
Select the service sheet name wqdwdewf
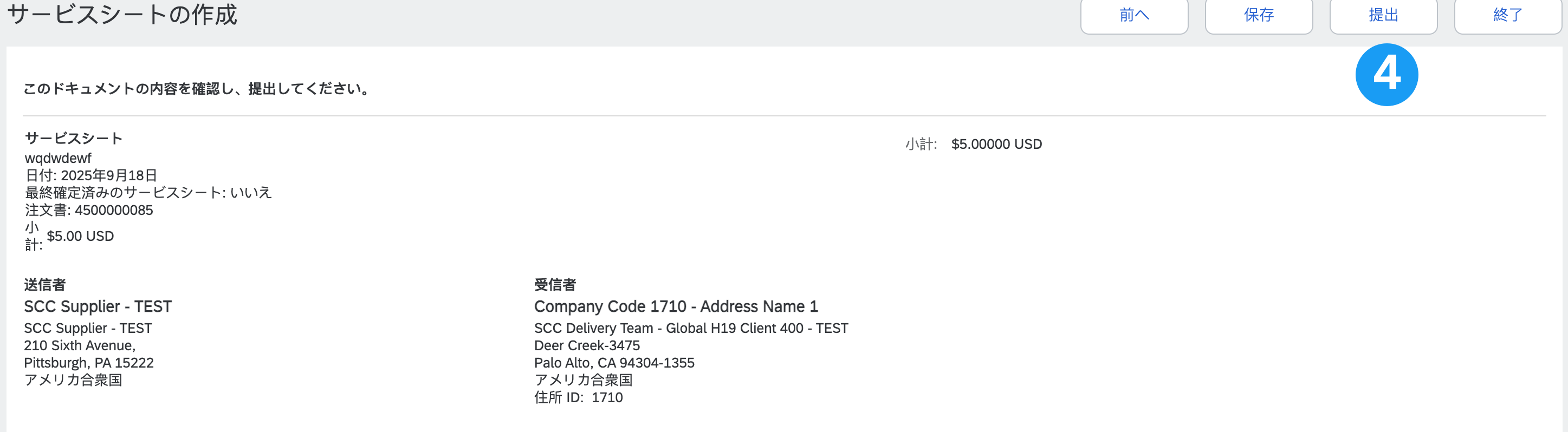tap(58, 158)
